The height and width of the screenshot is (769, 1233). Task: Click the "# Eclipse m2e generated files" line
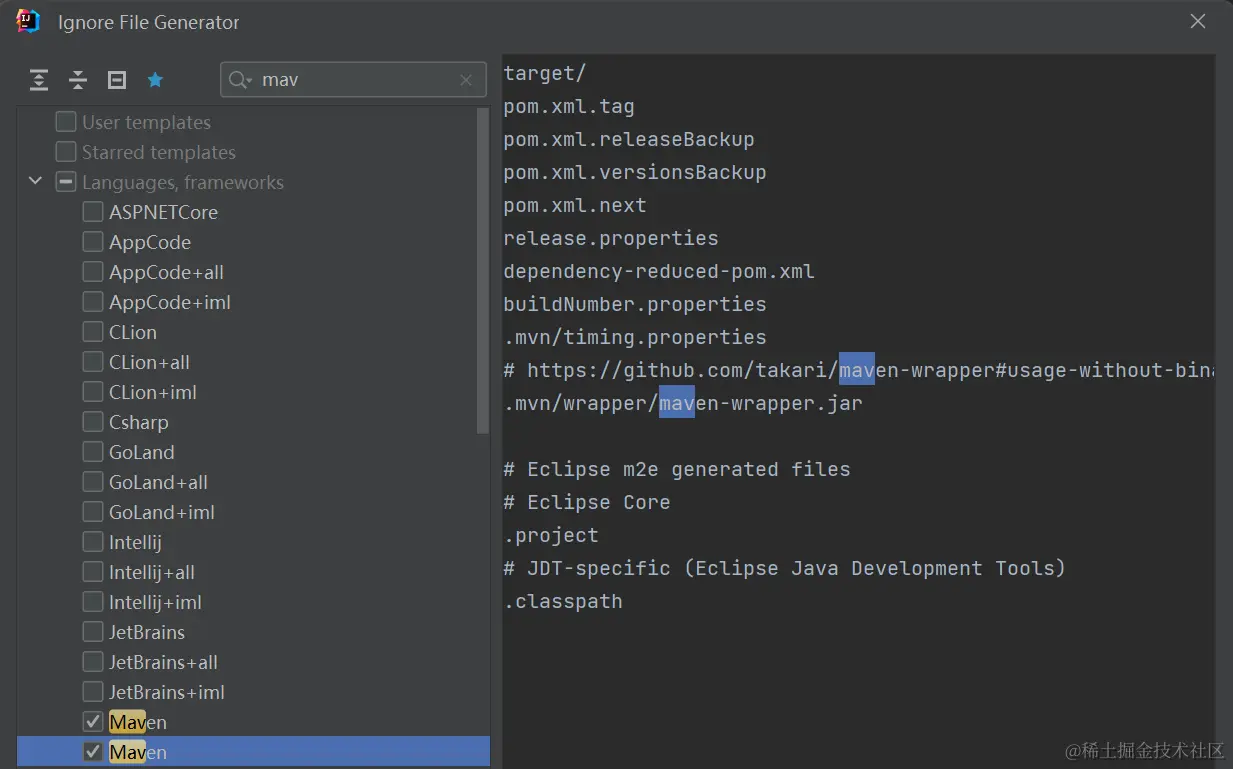677,469
